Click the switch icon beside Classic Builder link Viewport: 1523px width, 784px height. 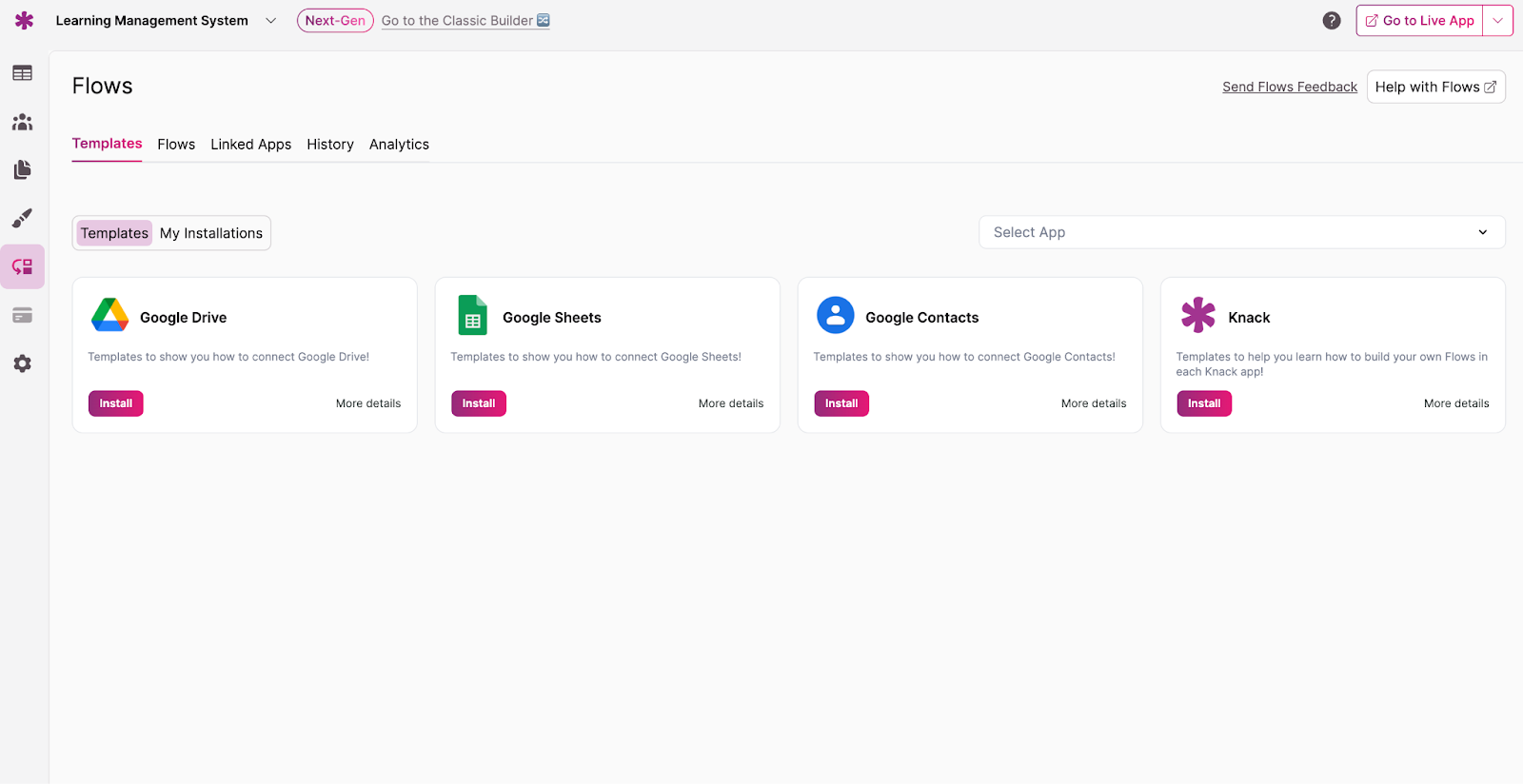tap(544, 20)
